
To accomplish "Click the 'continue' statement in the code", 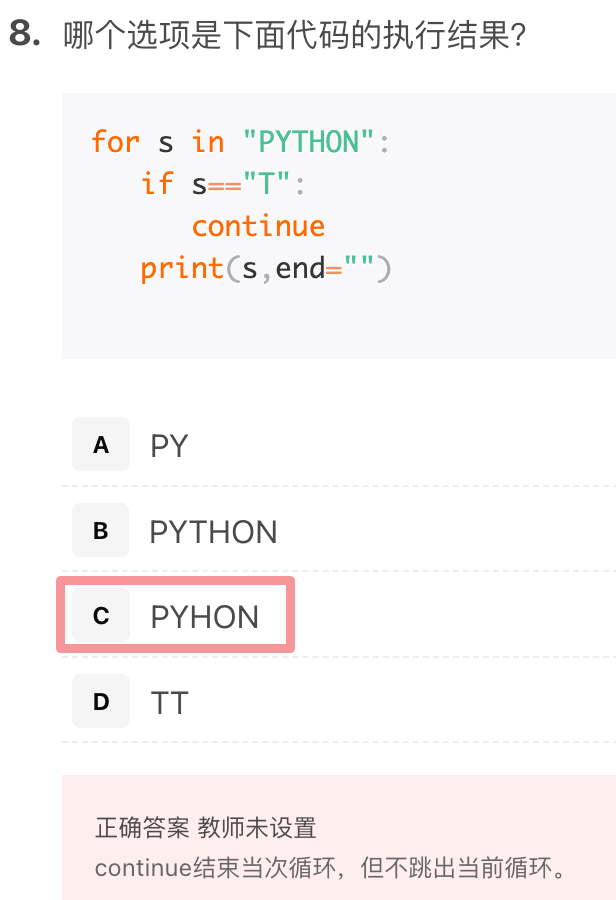I will [x=258, y=226].
